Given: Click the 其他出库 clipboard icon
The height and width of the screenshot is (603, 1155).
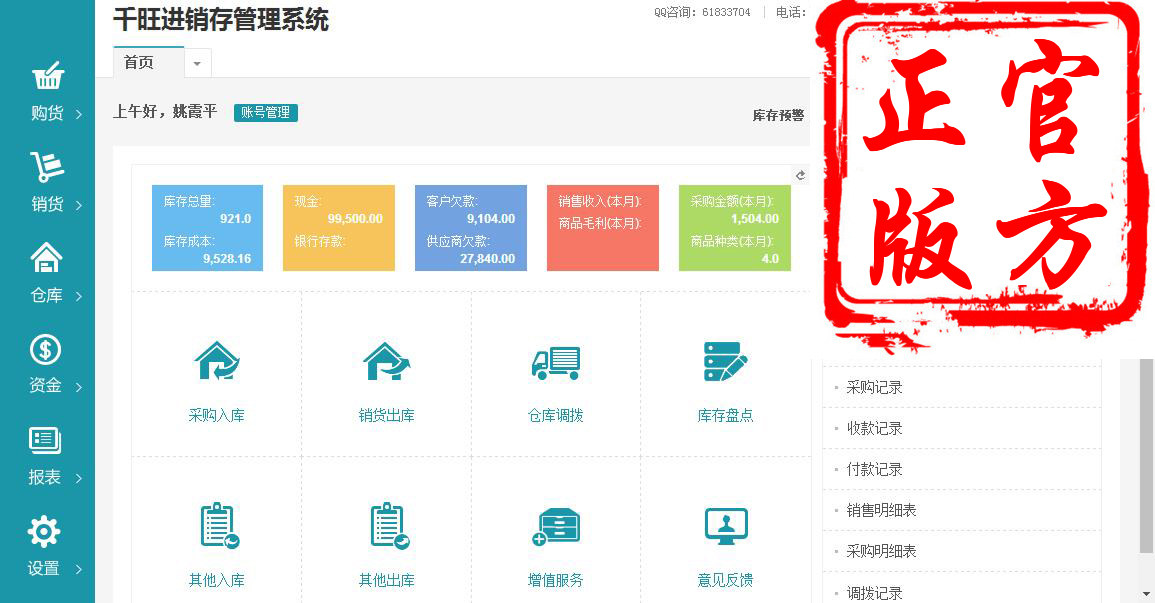Looking at the screenshot, I should coord(389,526).
